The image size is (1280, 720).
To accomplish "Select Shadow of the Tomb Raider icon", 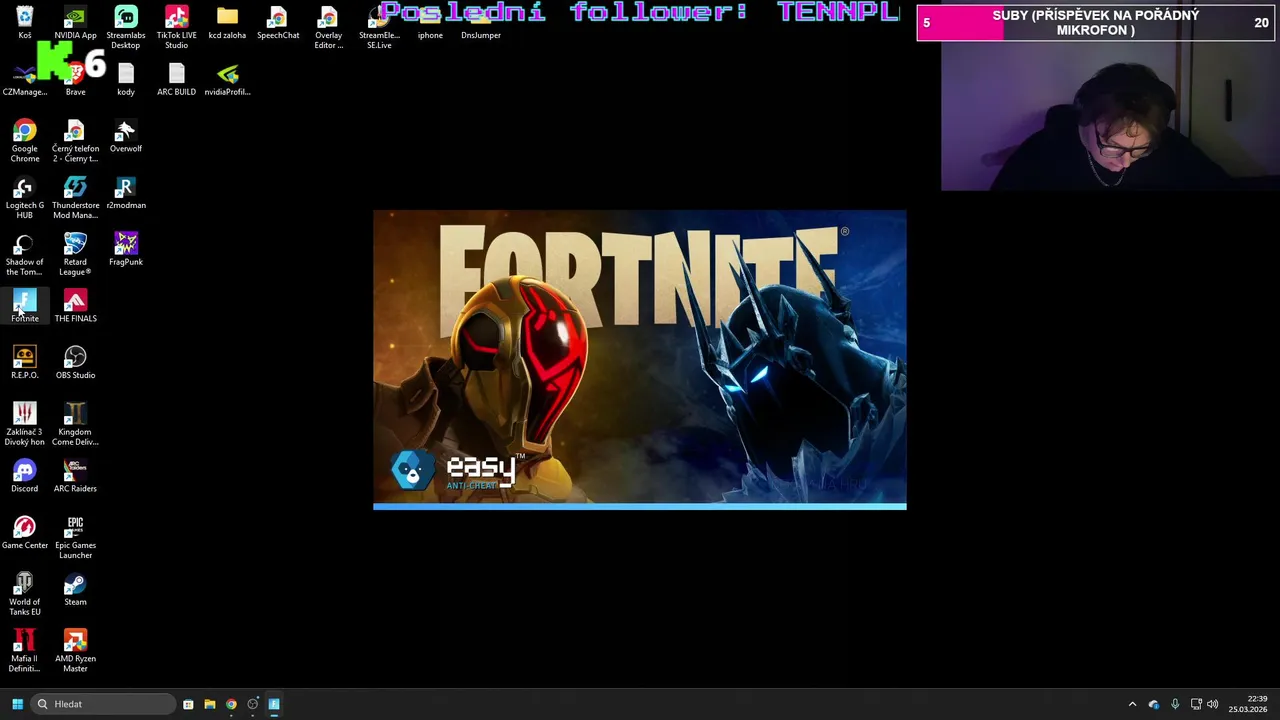I will click(24, 255).
